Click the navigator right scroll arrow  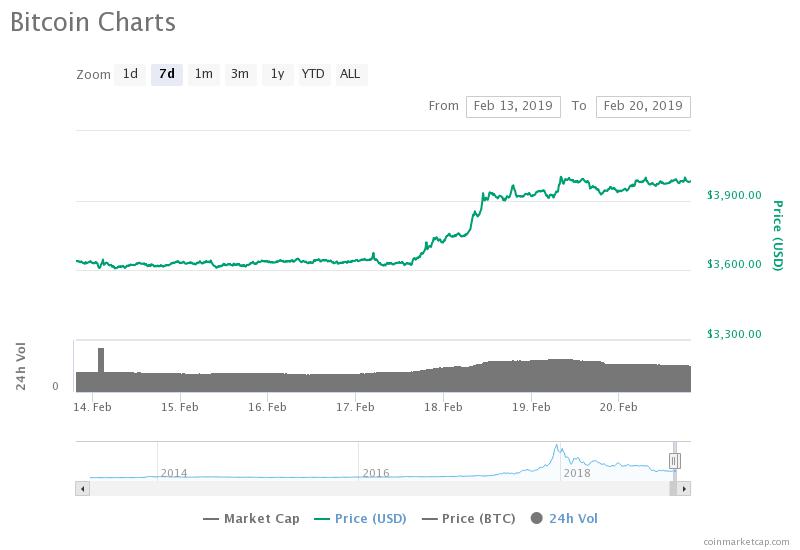coord(684,489)
